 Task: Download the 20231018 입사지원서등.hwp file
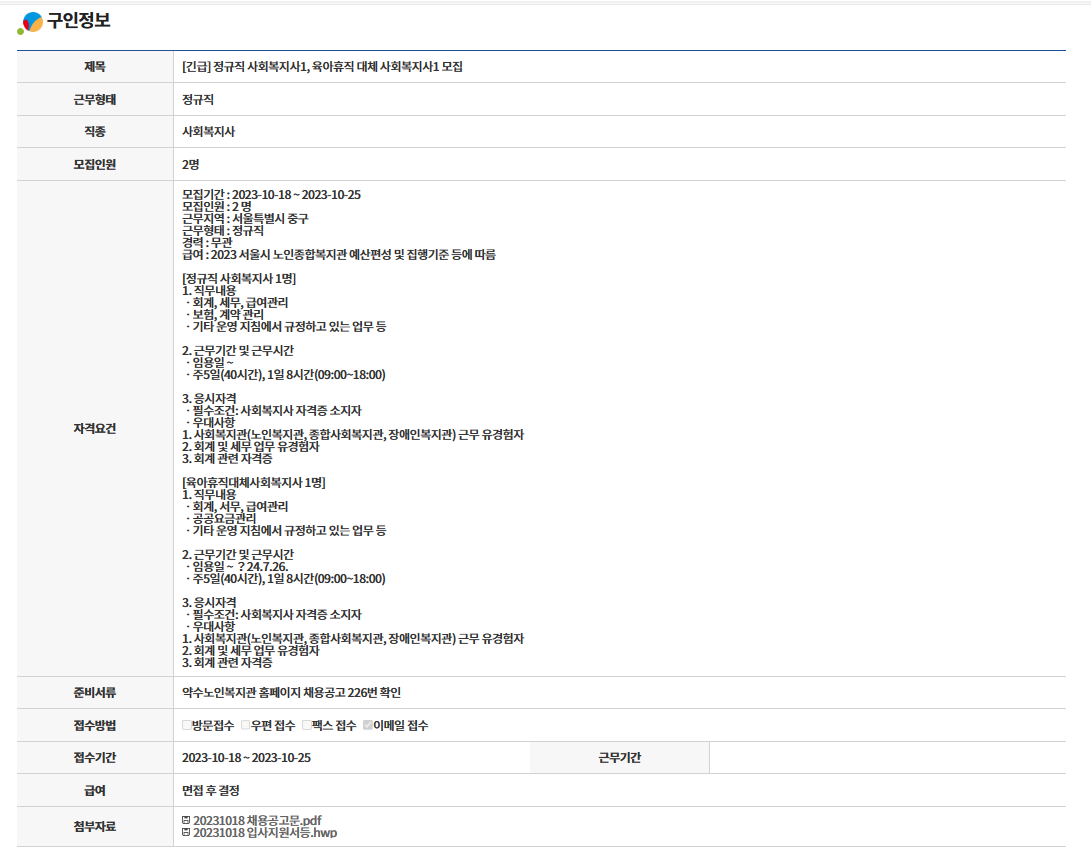(x=264, y=832)
